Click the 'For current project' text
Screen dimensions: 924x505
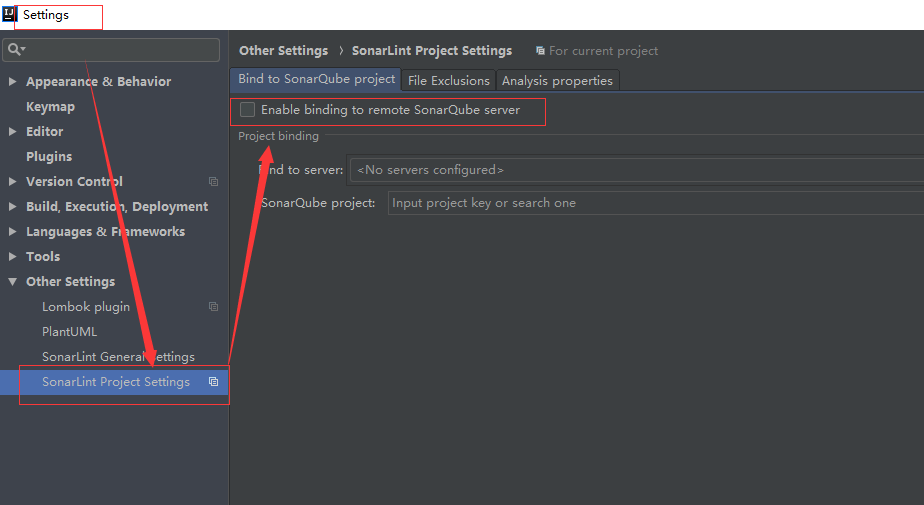pyautogui.click(x=603, y=51)
